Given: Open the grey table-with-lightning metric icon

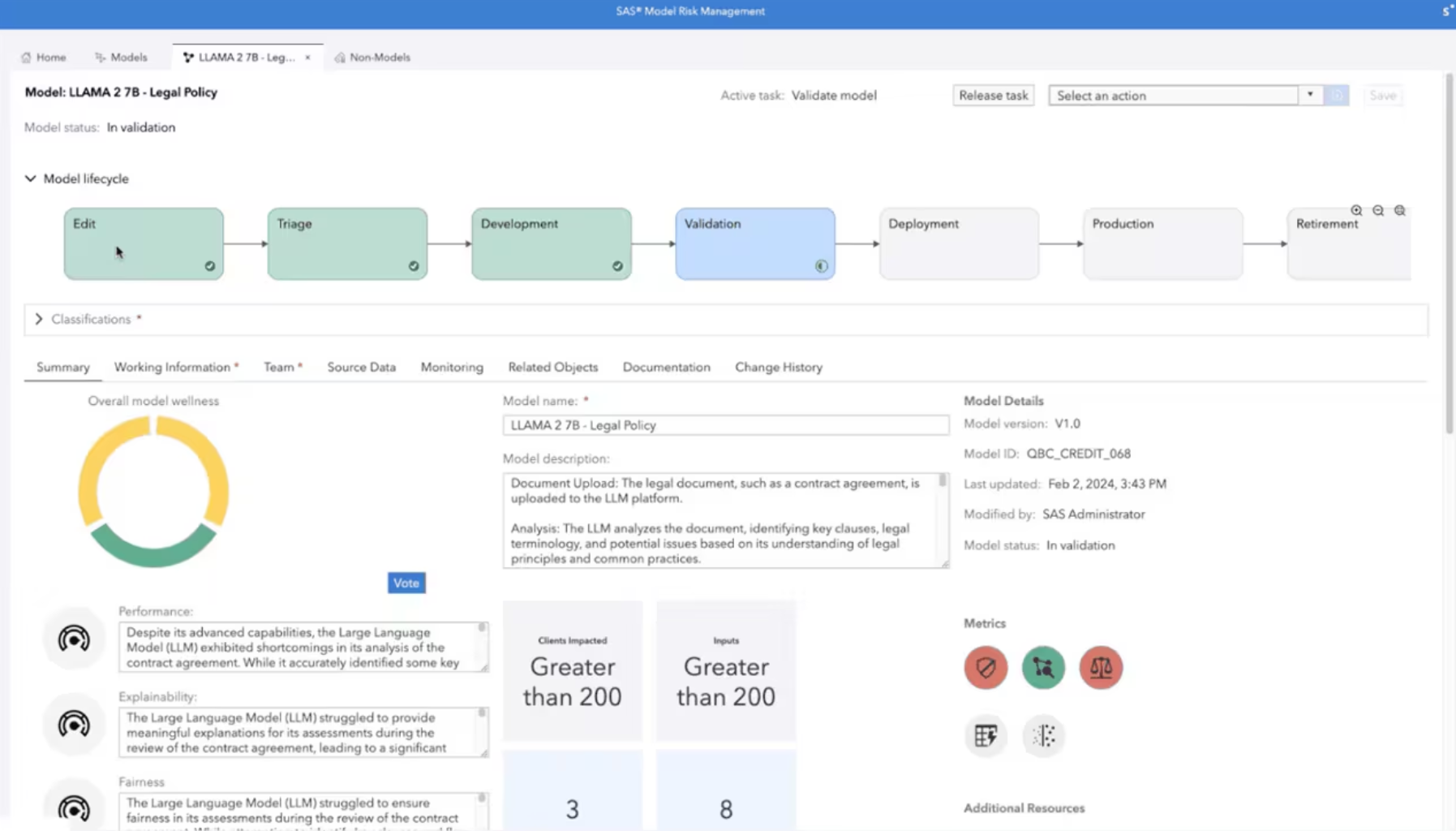Looking at the screenshot, I should click(x=986, y=735).
